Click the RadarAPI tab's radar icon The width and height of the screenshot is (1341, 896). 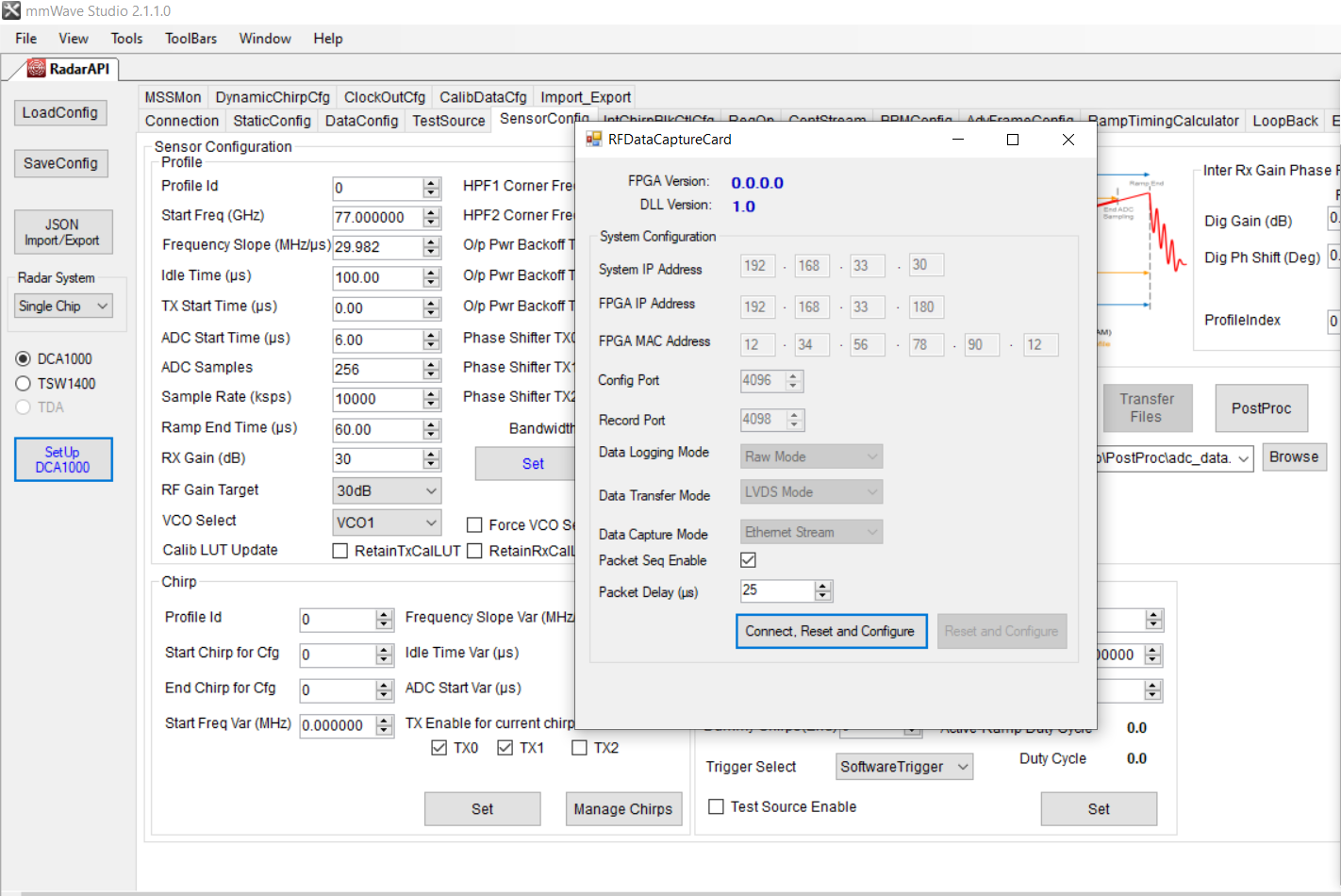pos(35,69)
